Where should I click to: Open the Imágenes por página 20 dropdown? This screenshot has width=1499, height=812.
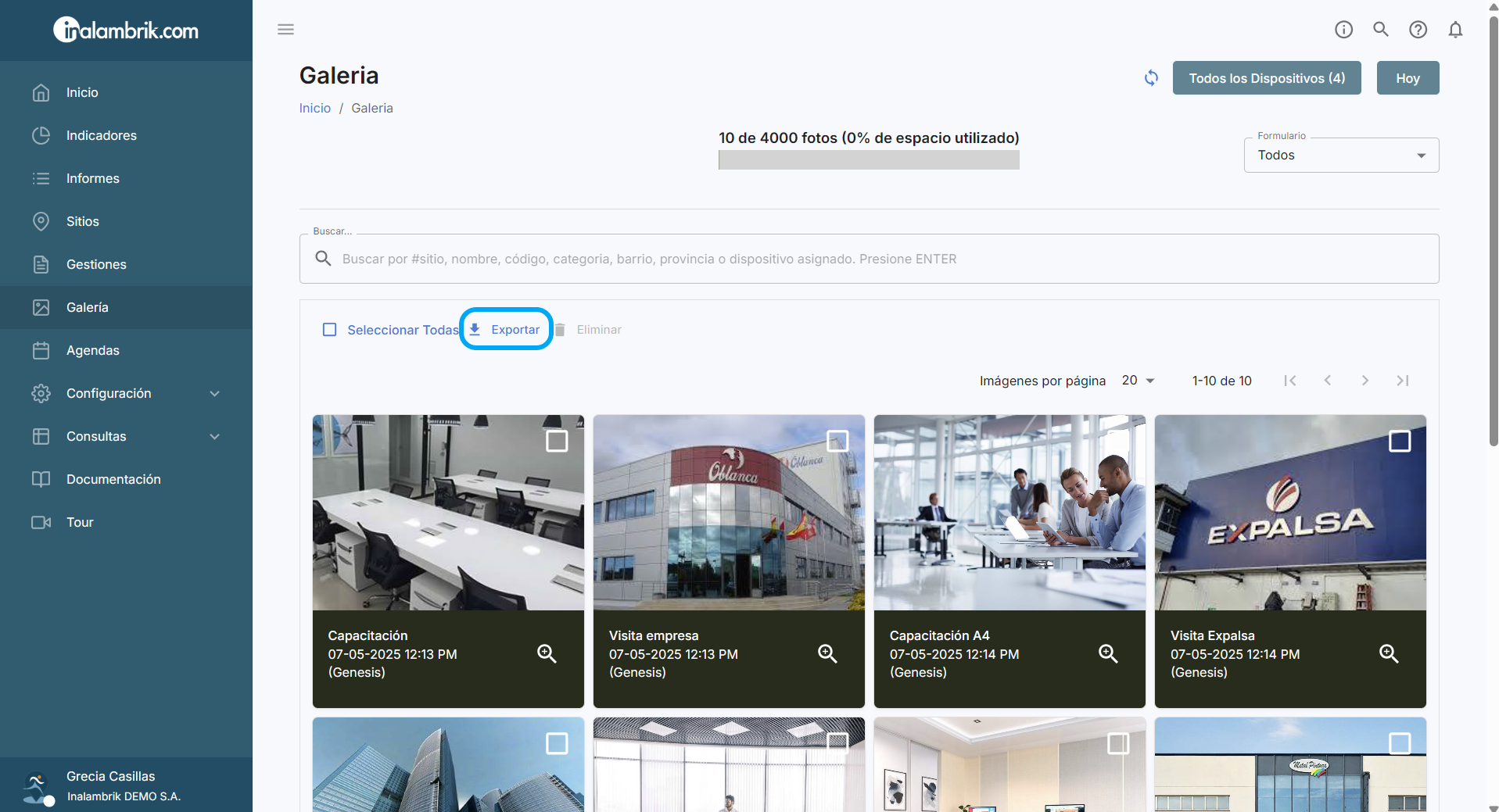tap(1139, 381)
